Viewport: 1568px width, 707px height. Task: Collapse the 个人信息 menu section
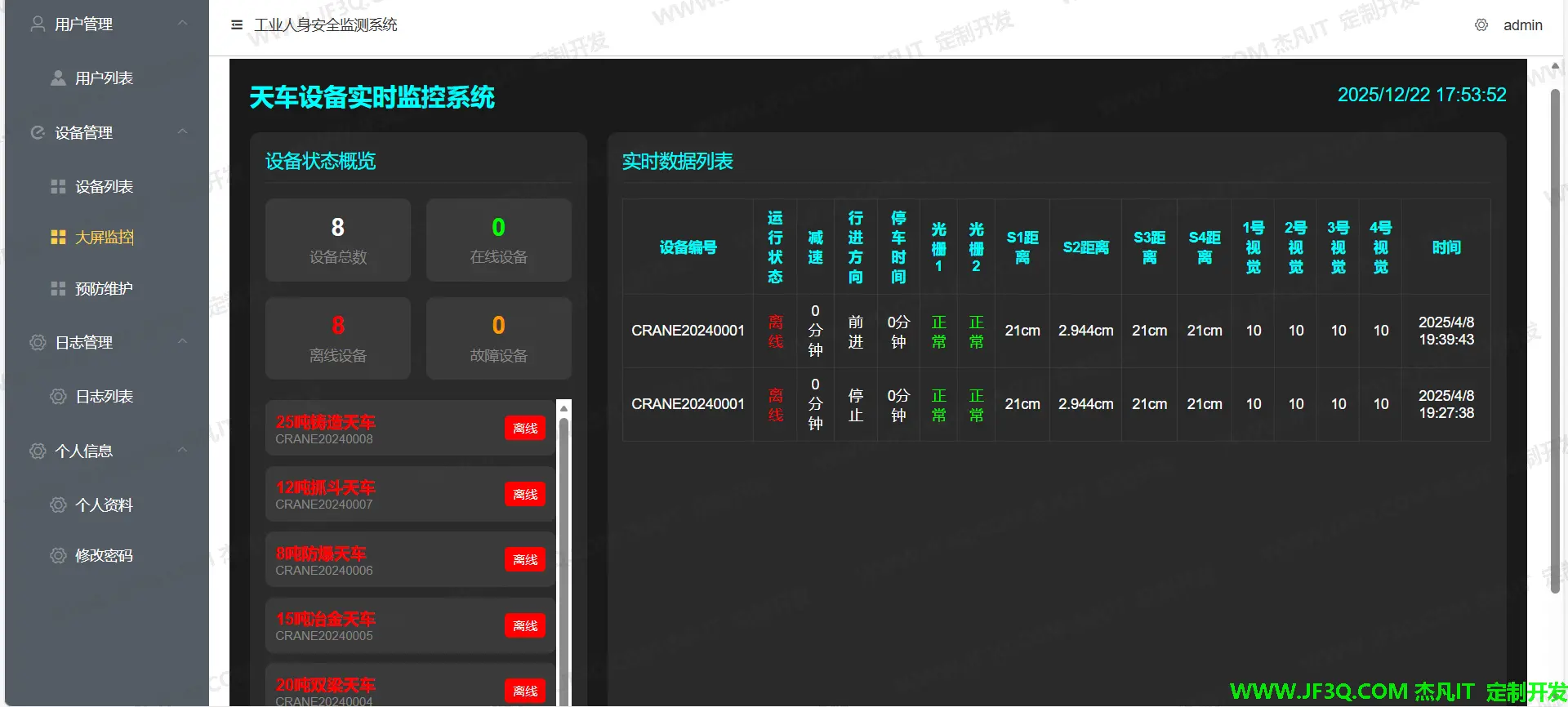pyautogui.click(x=182, y=451)
